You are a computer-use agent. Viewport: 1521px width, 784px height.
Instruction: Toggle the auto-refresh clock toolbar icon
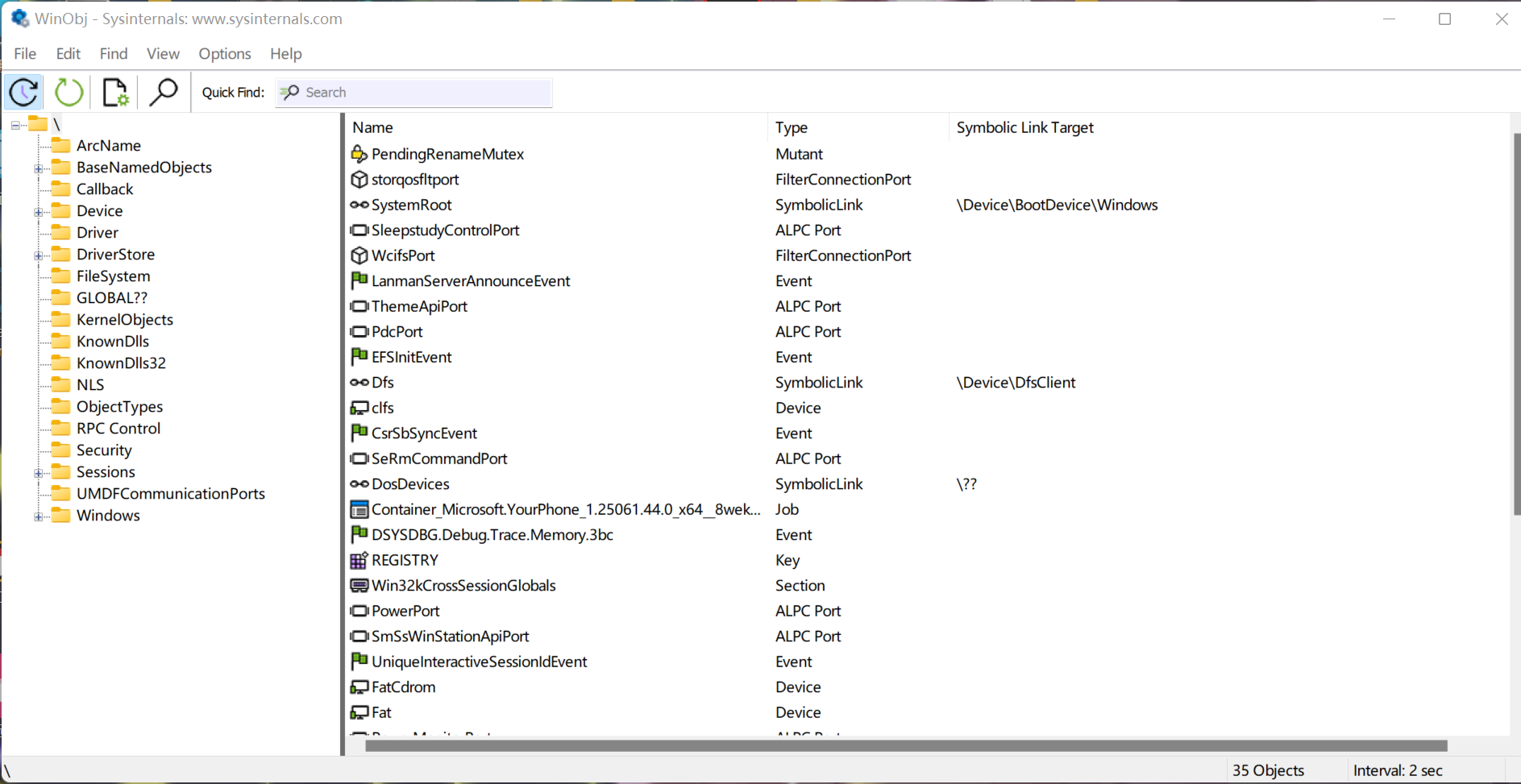click(24, 93)
